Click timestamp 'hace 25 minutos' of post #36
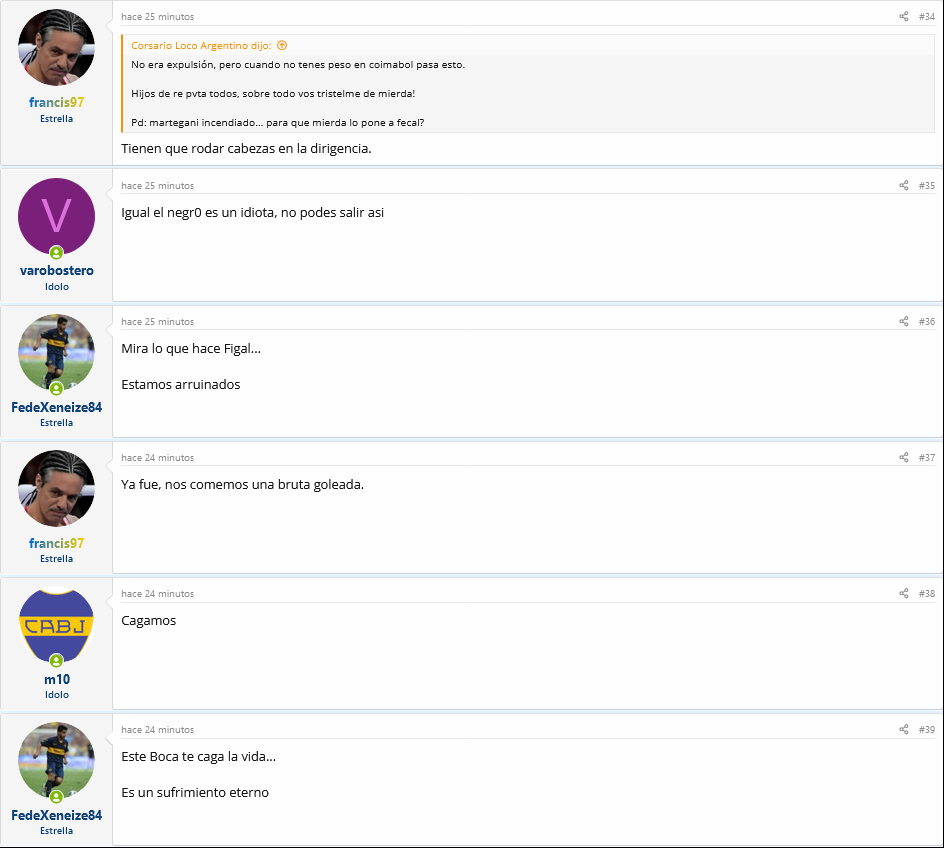 pyautogui.click(x=158, y=322)
